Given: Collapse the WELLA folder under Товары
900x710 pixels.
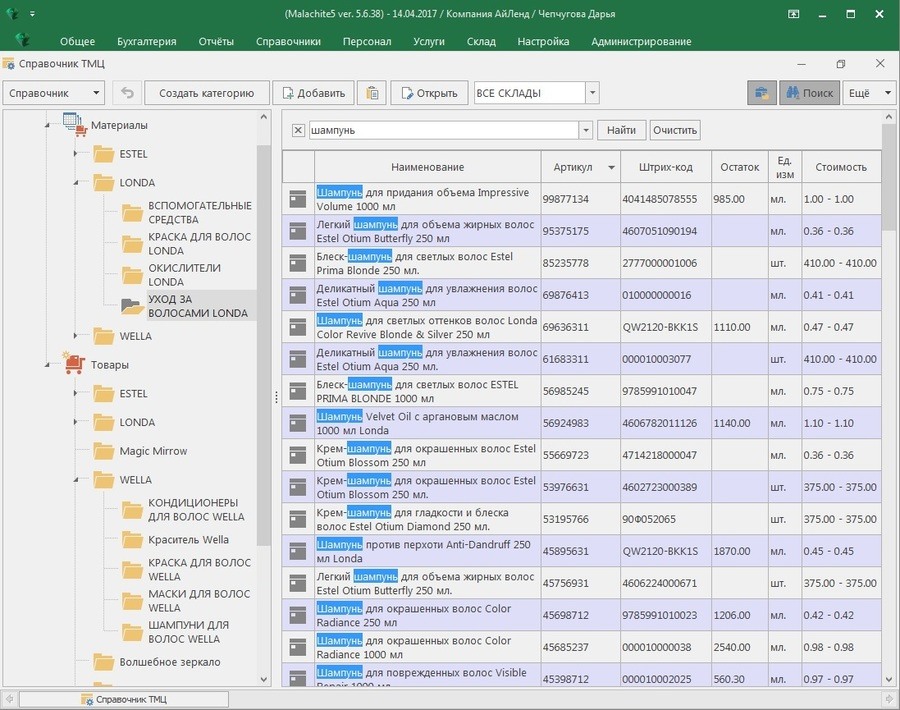Looking at the screenshot, I should (x=76, y=479).
